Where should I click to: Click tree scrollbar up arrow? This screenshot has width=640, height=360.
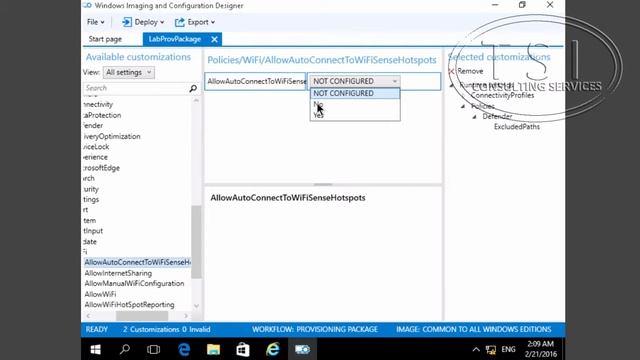(196, 100)
